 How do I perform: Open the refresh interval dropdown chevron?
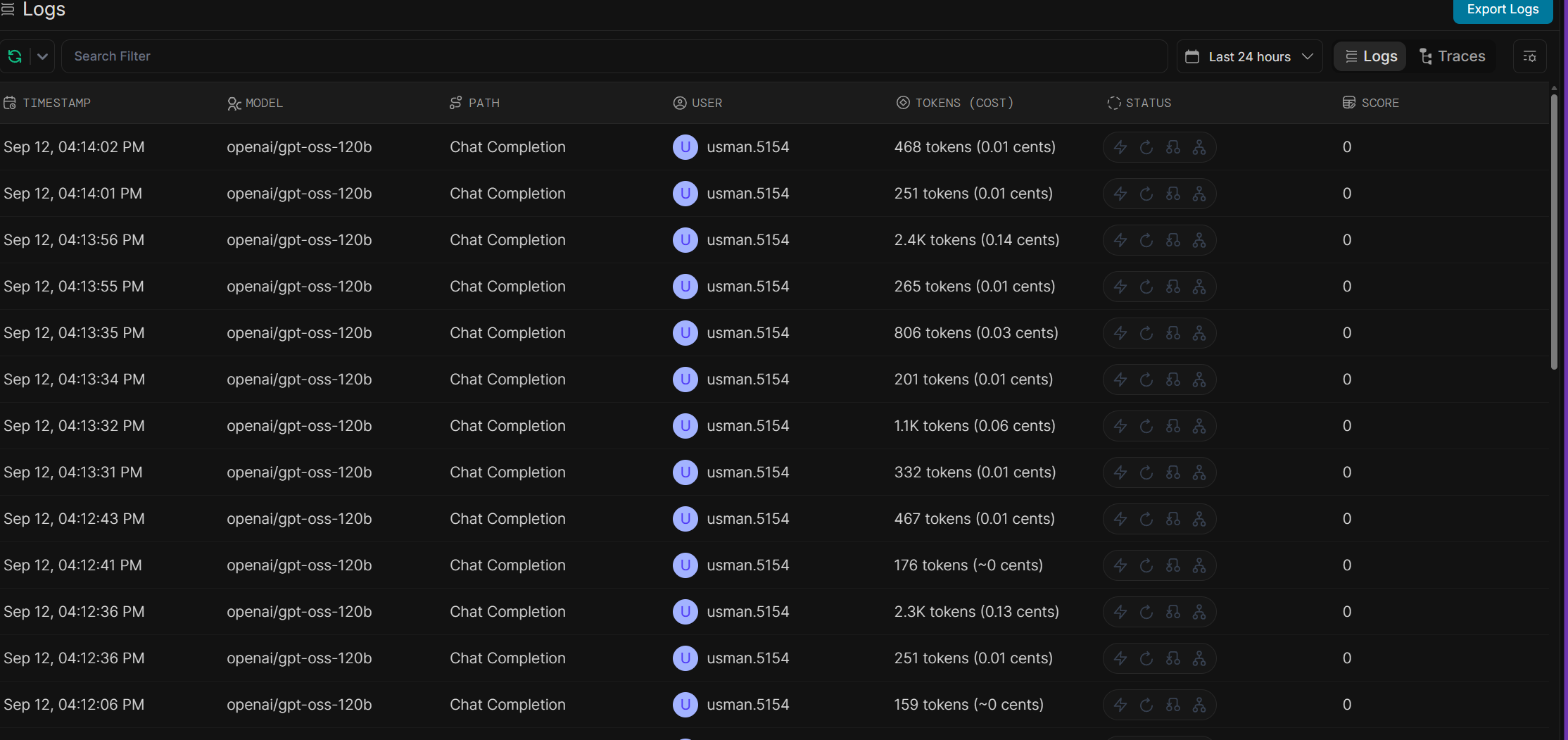(42, 56)
